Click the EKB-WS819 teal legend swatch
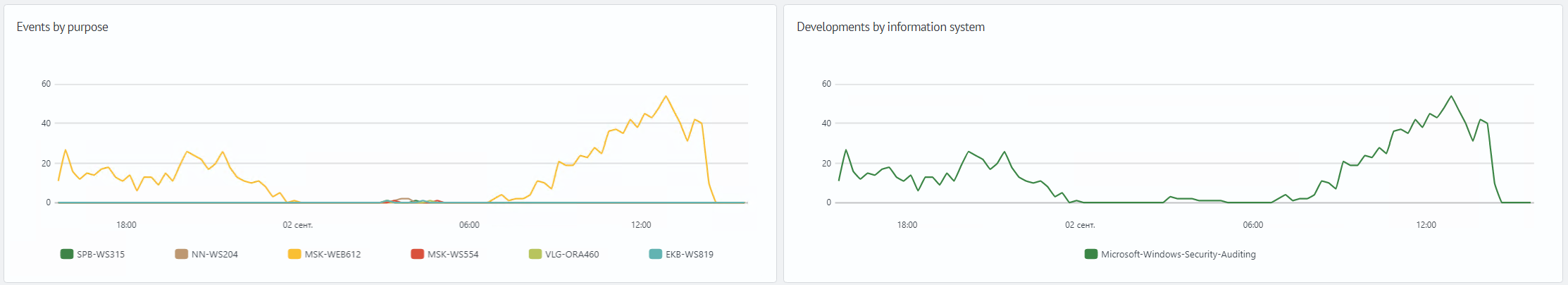1568x285 pixels. coord(655,254)
